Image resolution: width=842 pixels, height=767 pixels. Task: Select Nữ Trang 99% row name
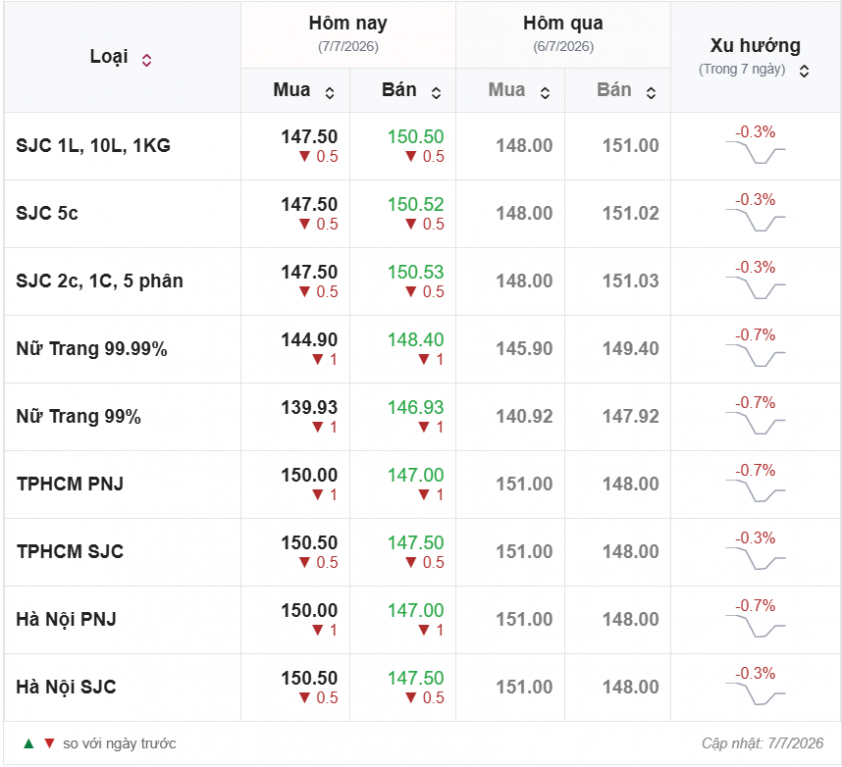coord(78,416)
